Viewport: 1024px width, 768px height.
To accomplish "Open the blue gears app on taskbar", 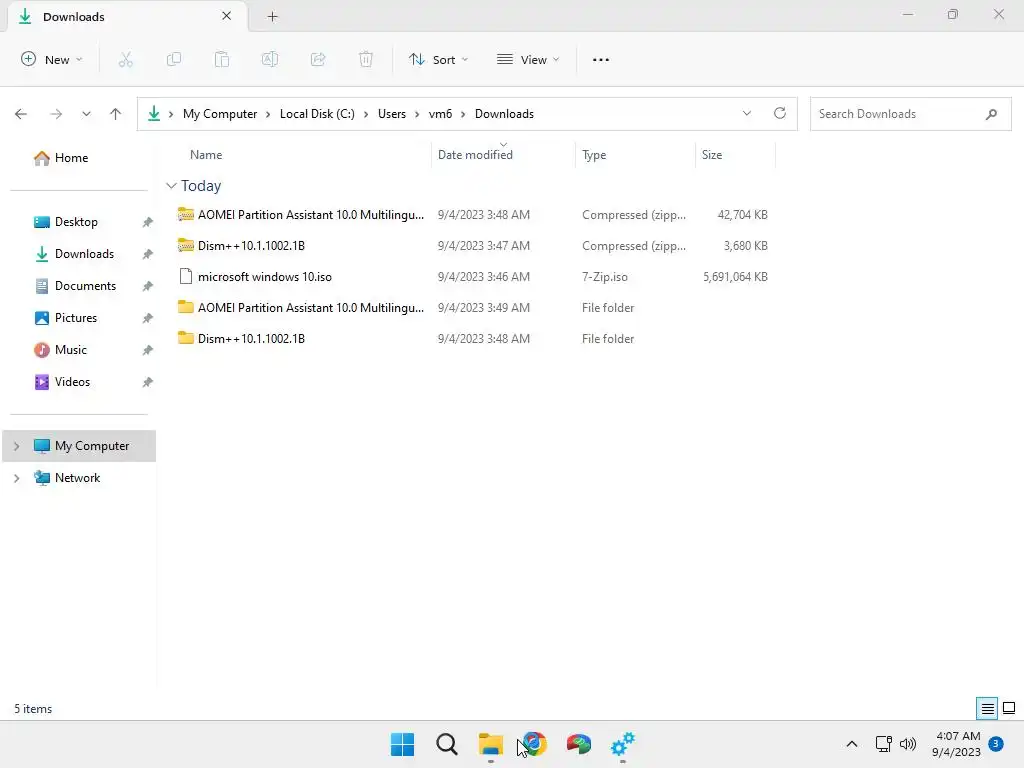I will point(622,744).
